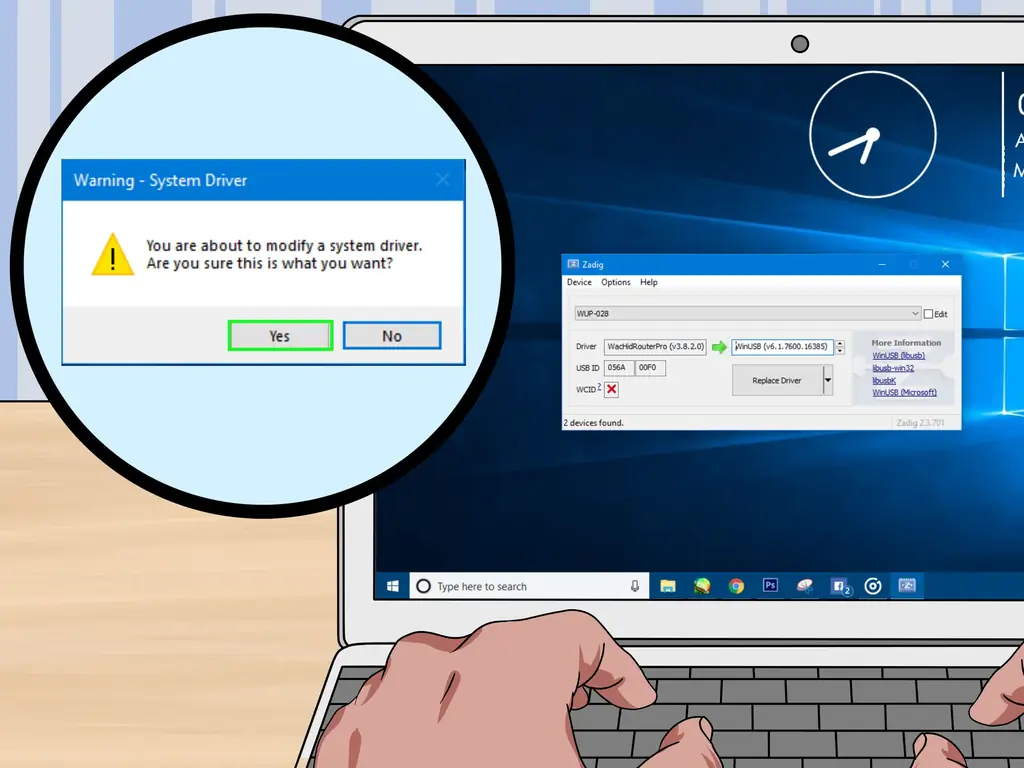Step the target driver selection downward
Screen dimensions: 1024x768
(840, 351)
